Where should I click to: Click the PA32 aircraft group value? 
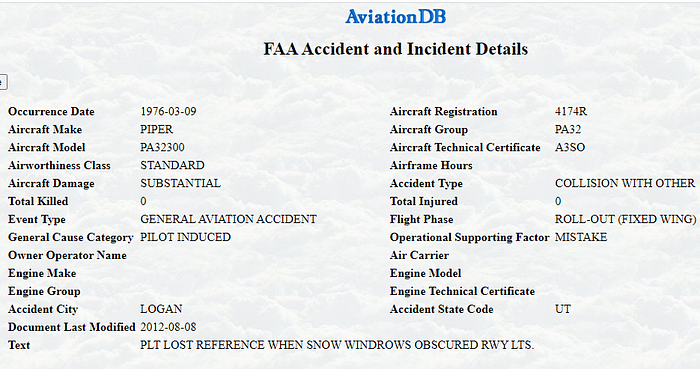tap(568, 129)
